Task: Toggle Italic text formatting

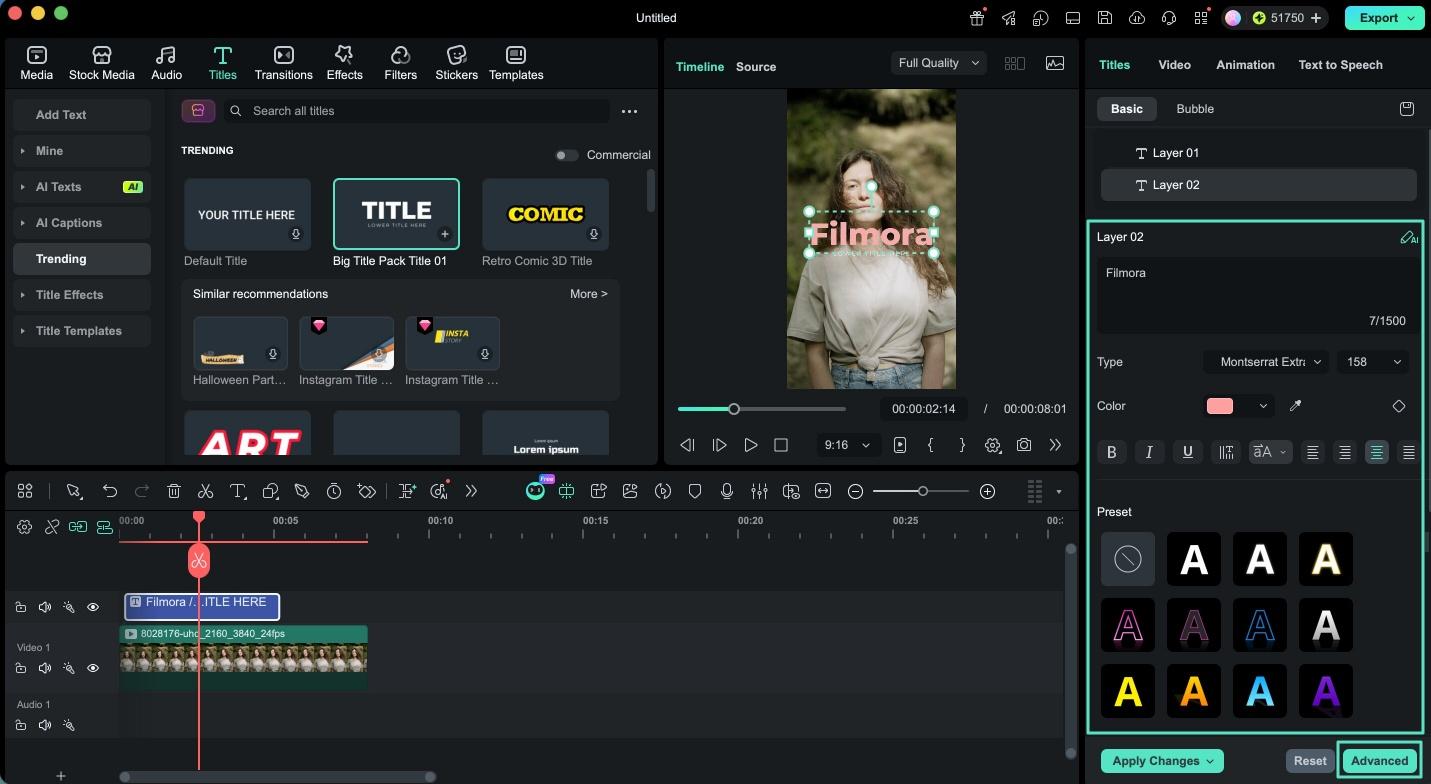Action: point(1149,452)
